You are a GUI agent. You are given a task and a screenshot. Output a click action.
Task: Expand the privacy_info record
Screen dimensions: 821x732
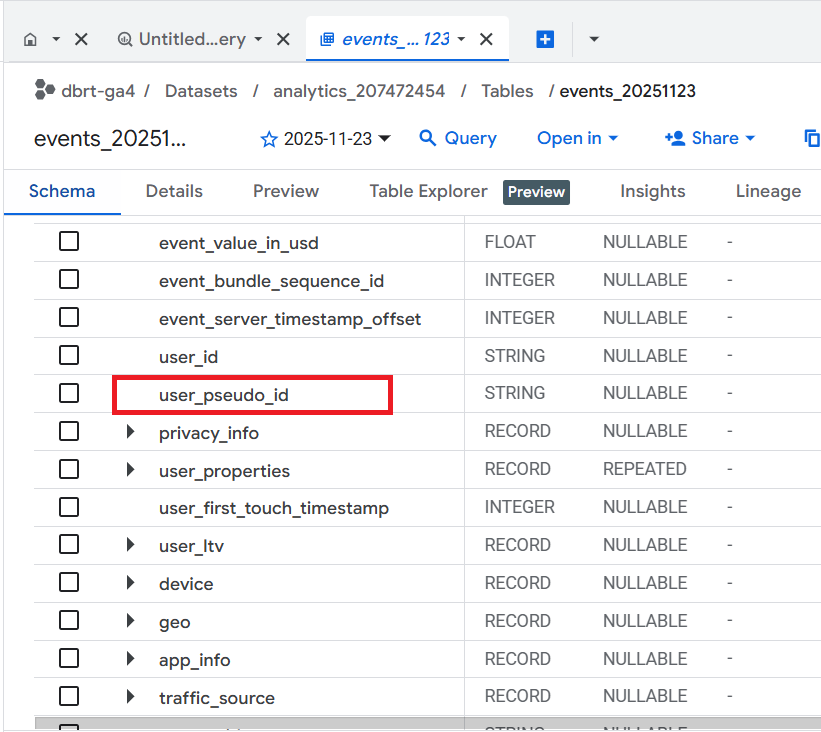tap(130, 432)
